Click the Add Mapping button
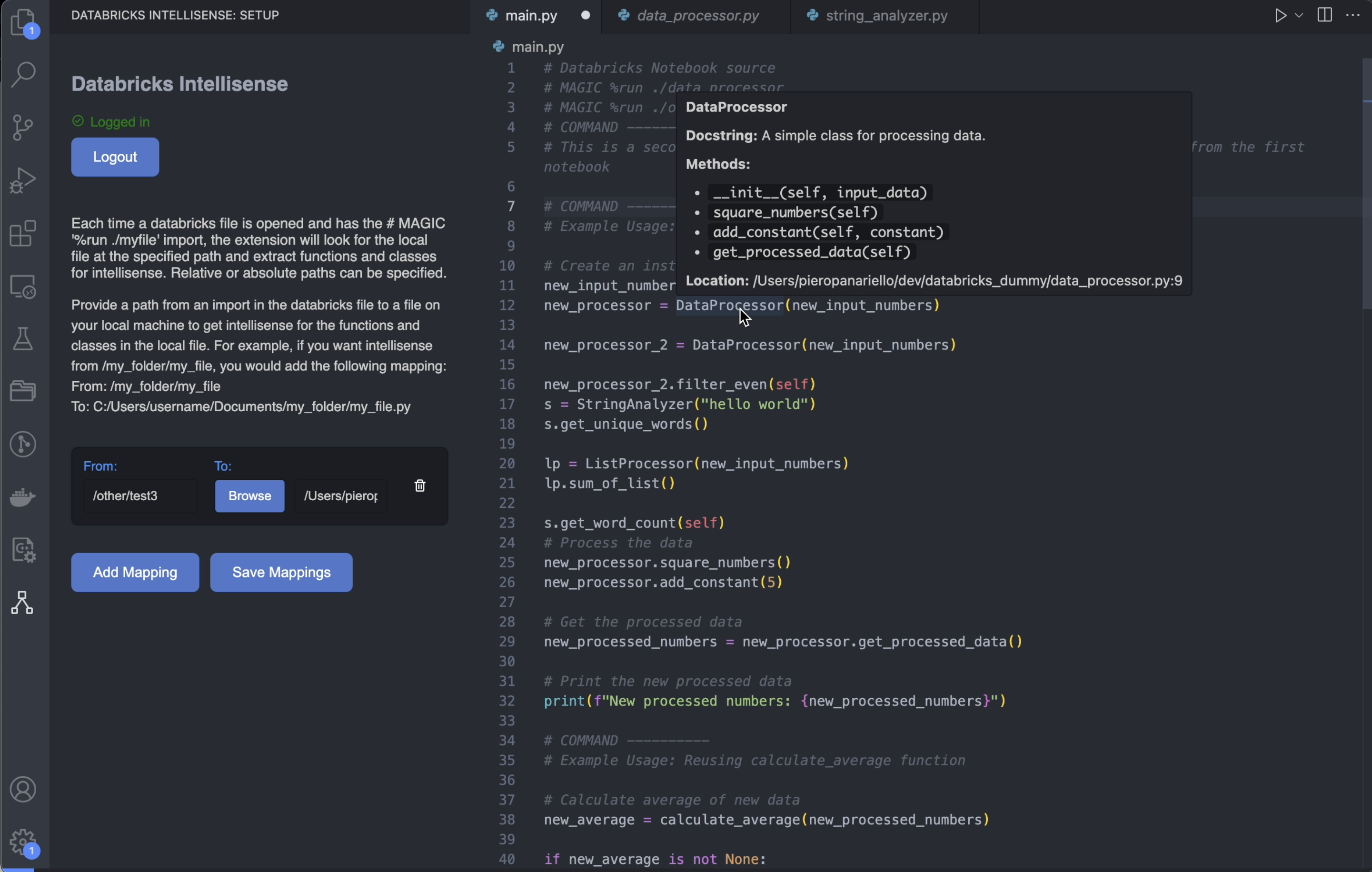1372x872 pixels. tap(135, 573)
